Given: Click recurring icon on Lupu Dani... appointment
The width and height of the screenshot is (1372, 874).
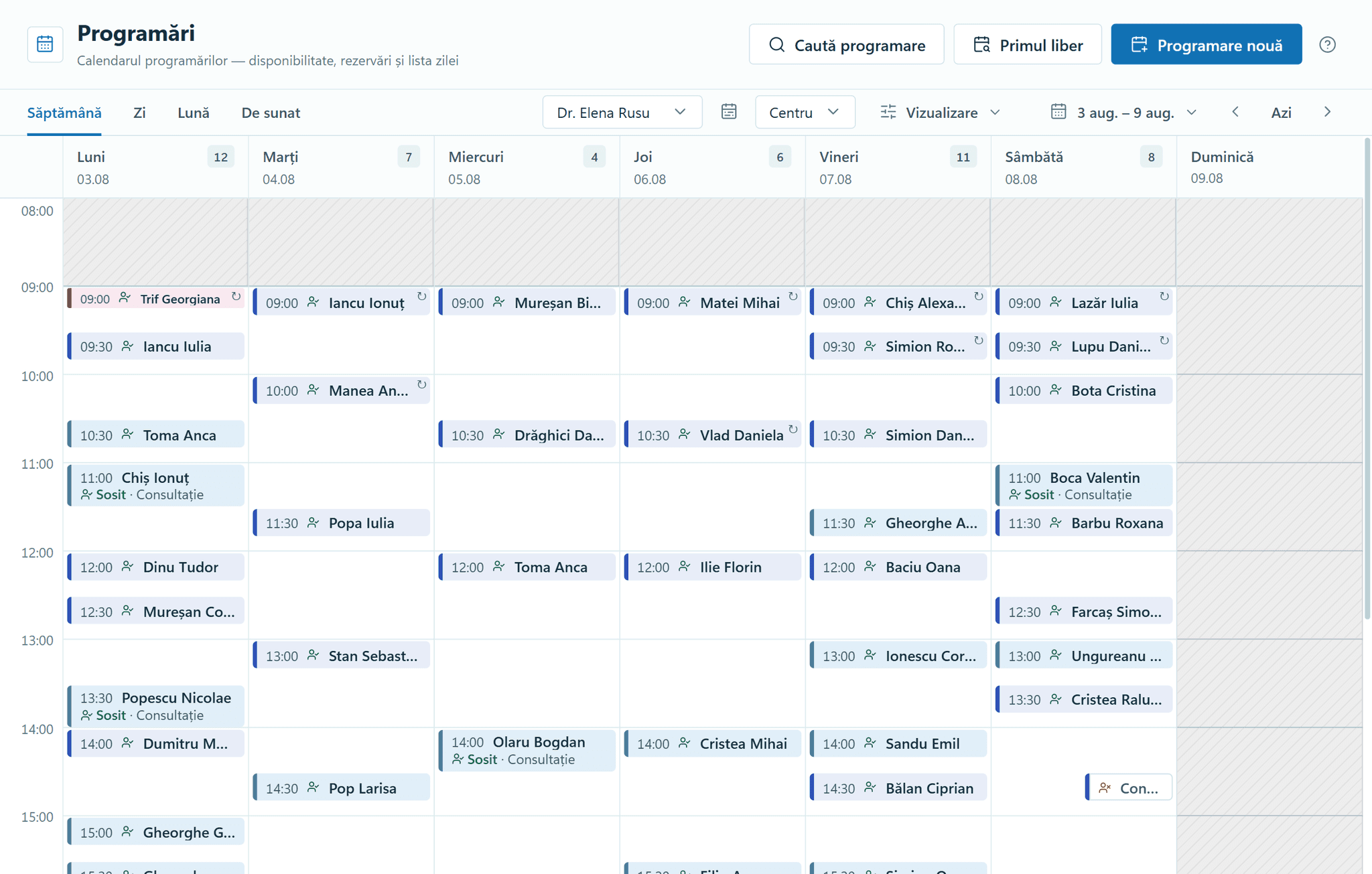Looking at the screenshot, I should point(1164,340).
